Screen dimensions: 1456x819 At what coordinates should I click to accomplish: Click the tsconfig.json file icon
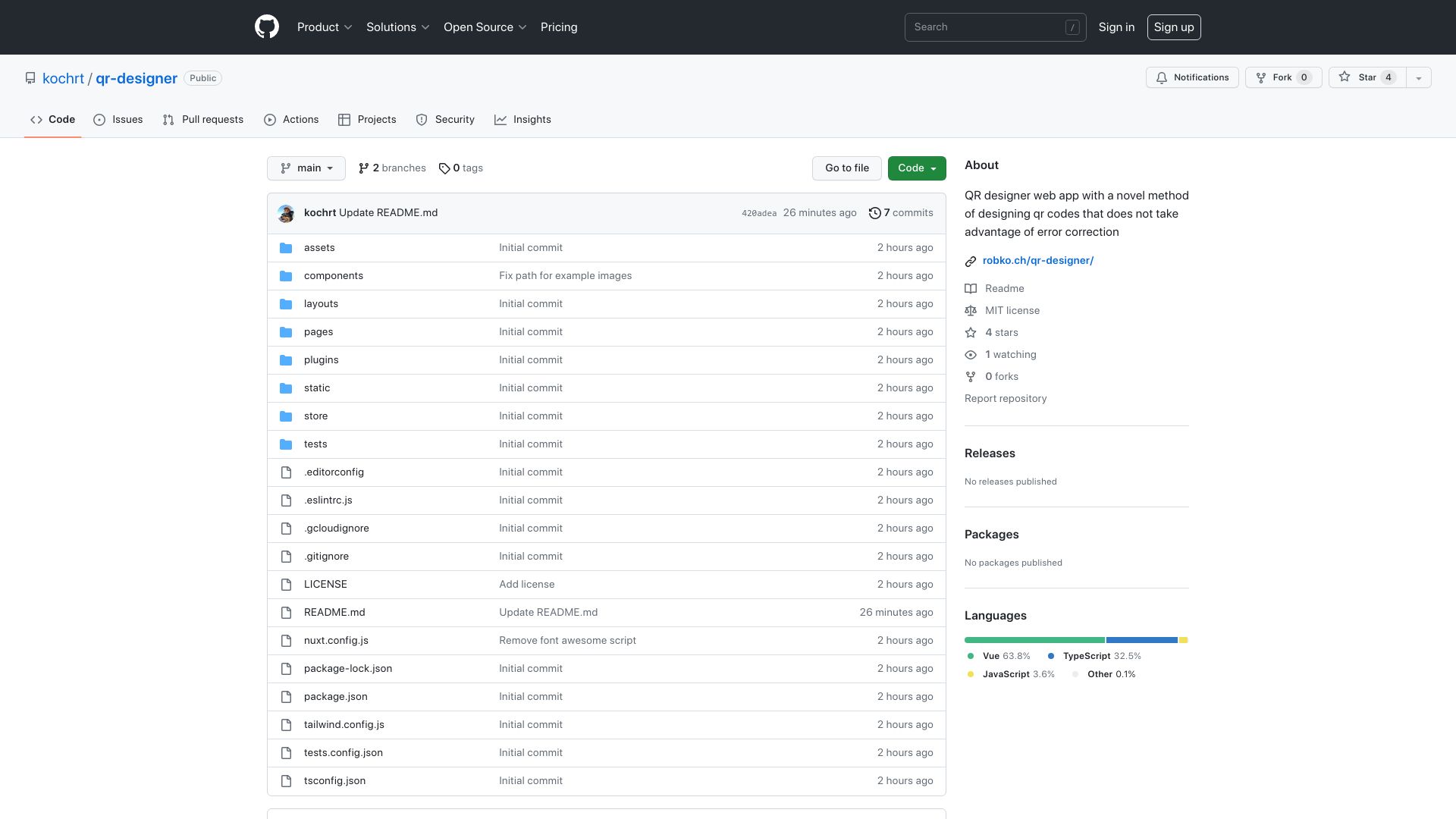click(286, 781)
